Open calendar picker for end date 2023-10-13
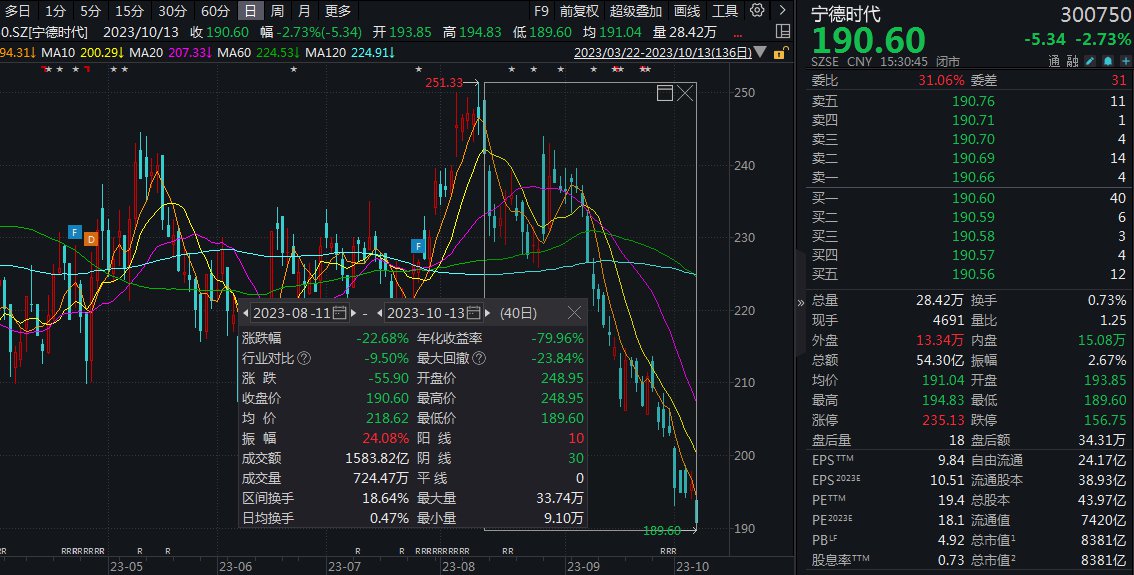 474,312
